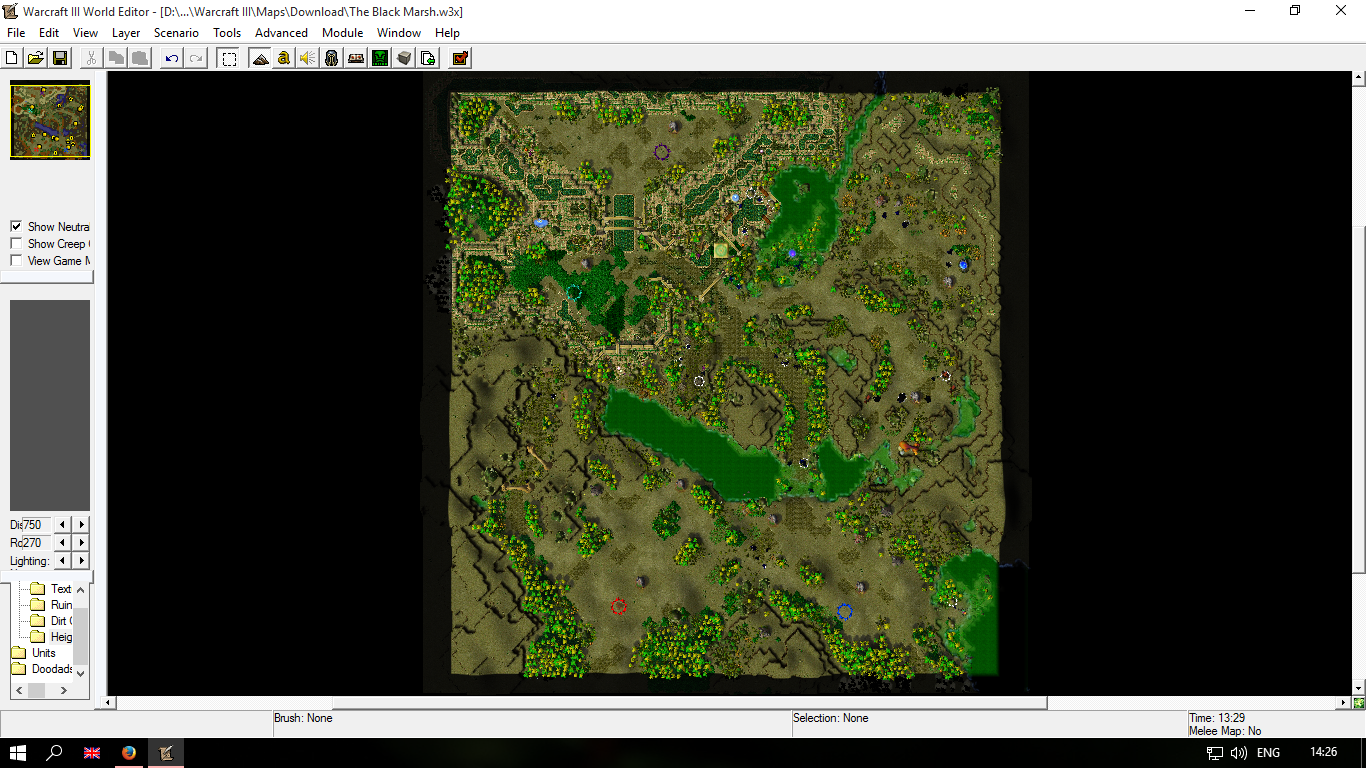Viewport: 1366px width, 768px height.
Task: Open Firefox from the taskbar
Action: tap(128, 753)
